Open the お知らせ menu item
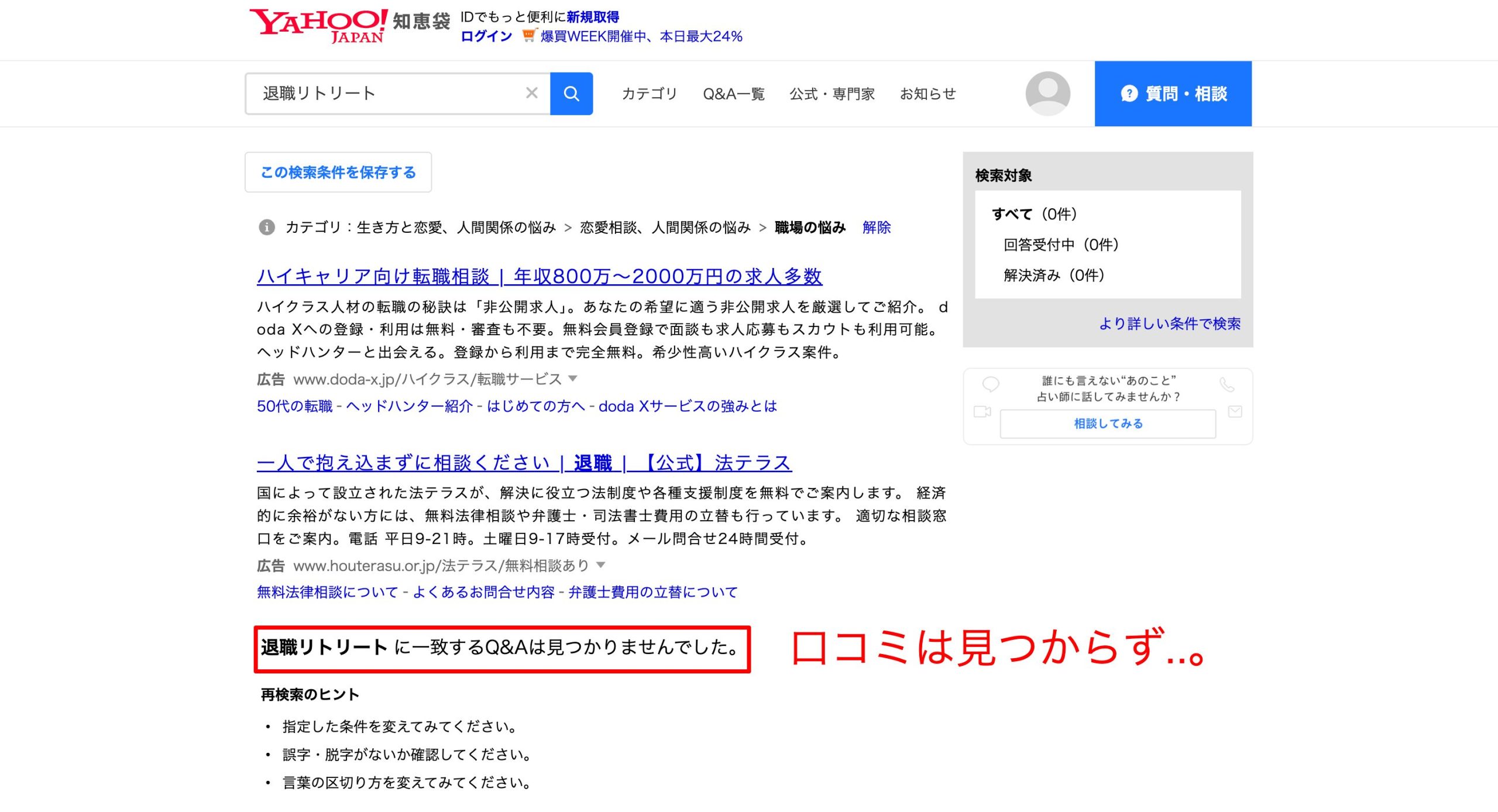Viewport: 1498px width, 812px height. click(927, 94)
